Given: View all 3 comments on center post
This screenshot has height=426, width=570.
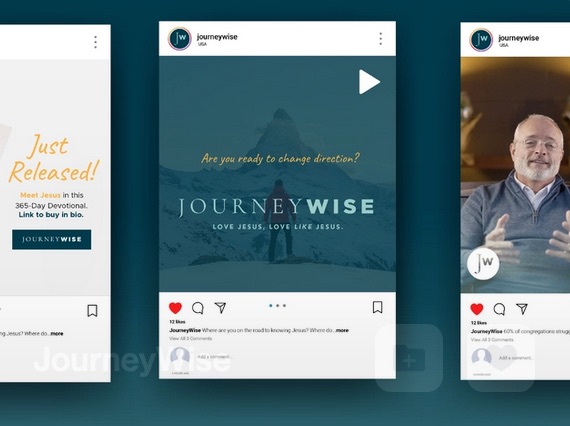Looking at the screenshot, I should pos(190,338).
